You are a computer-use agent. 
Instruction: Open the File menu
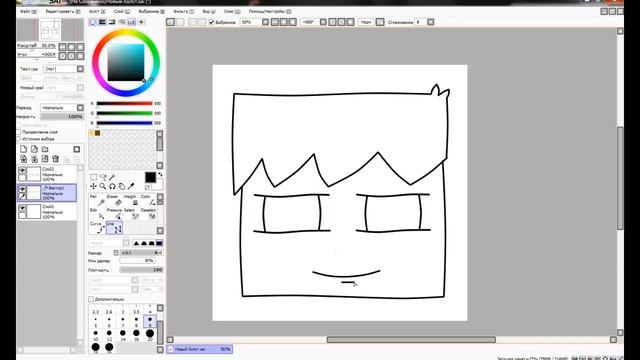click(28, 11)
